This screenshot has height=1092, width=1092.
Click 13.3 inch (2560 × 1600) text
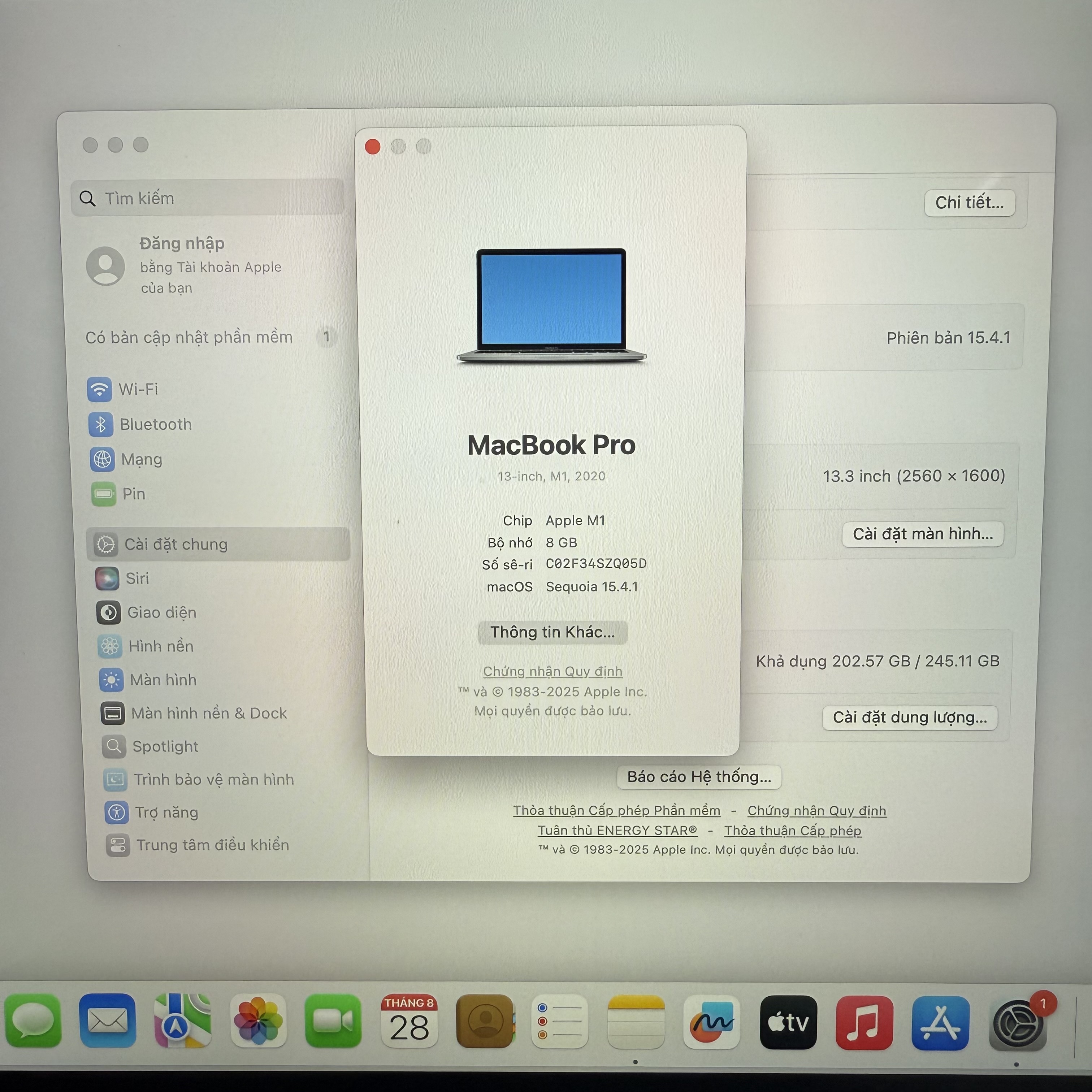coord(914,476)
